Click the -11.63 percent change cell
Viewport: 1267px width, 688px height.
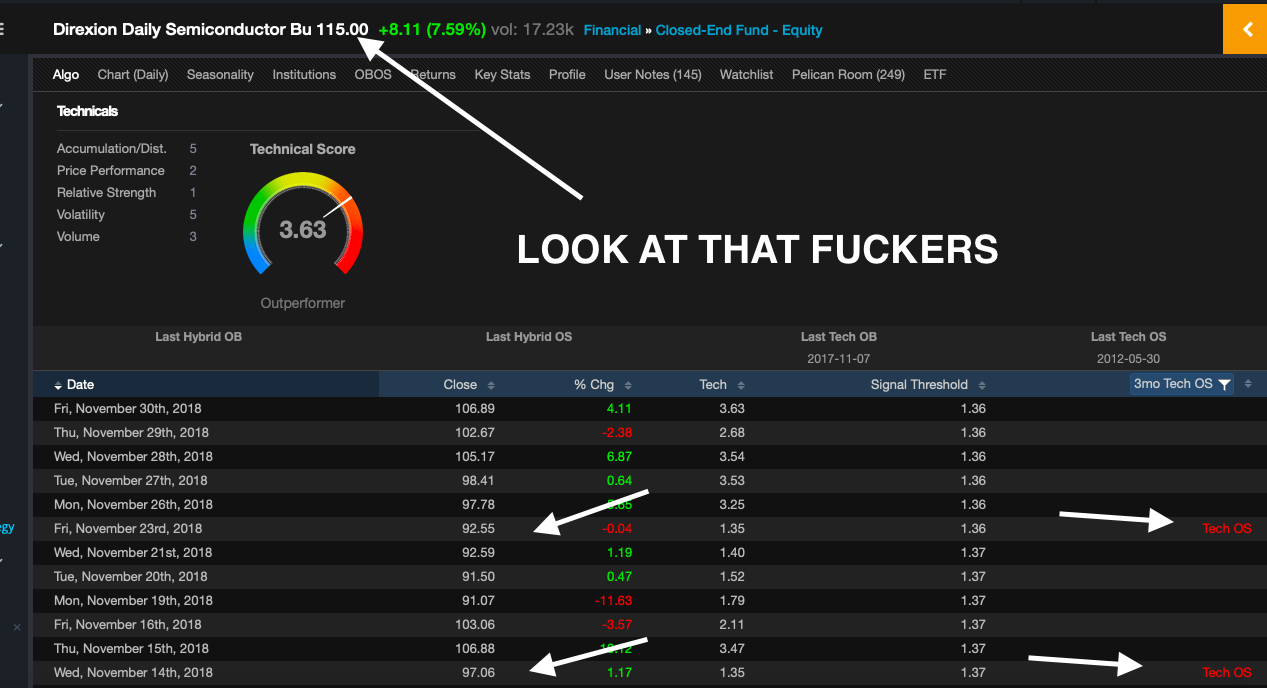click(611, 600)
